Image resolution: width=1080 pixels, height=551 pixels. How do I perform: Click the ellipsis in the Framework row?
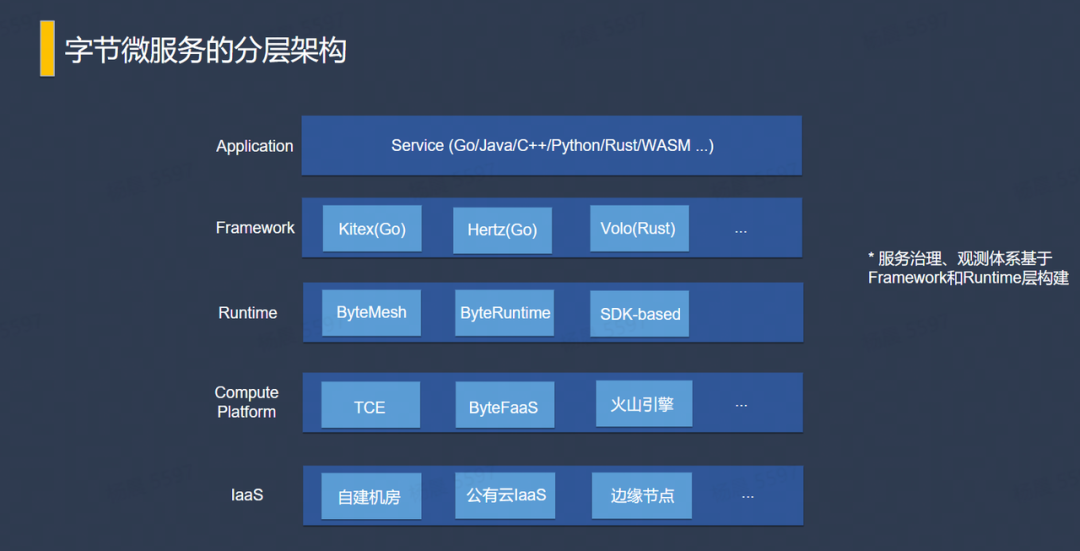click(x=741, y=231)
